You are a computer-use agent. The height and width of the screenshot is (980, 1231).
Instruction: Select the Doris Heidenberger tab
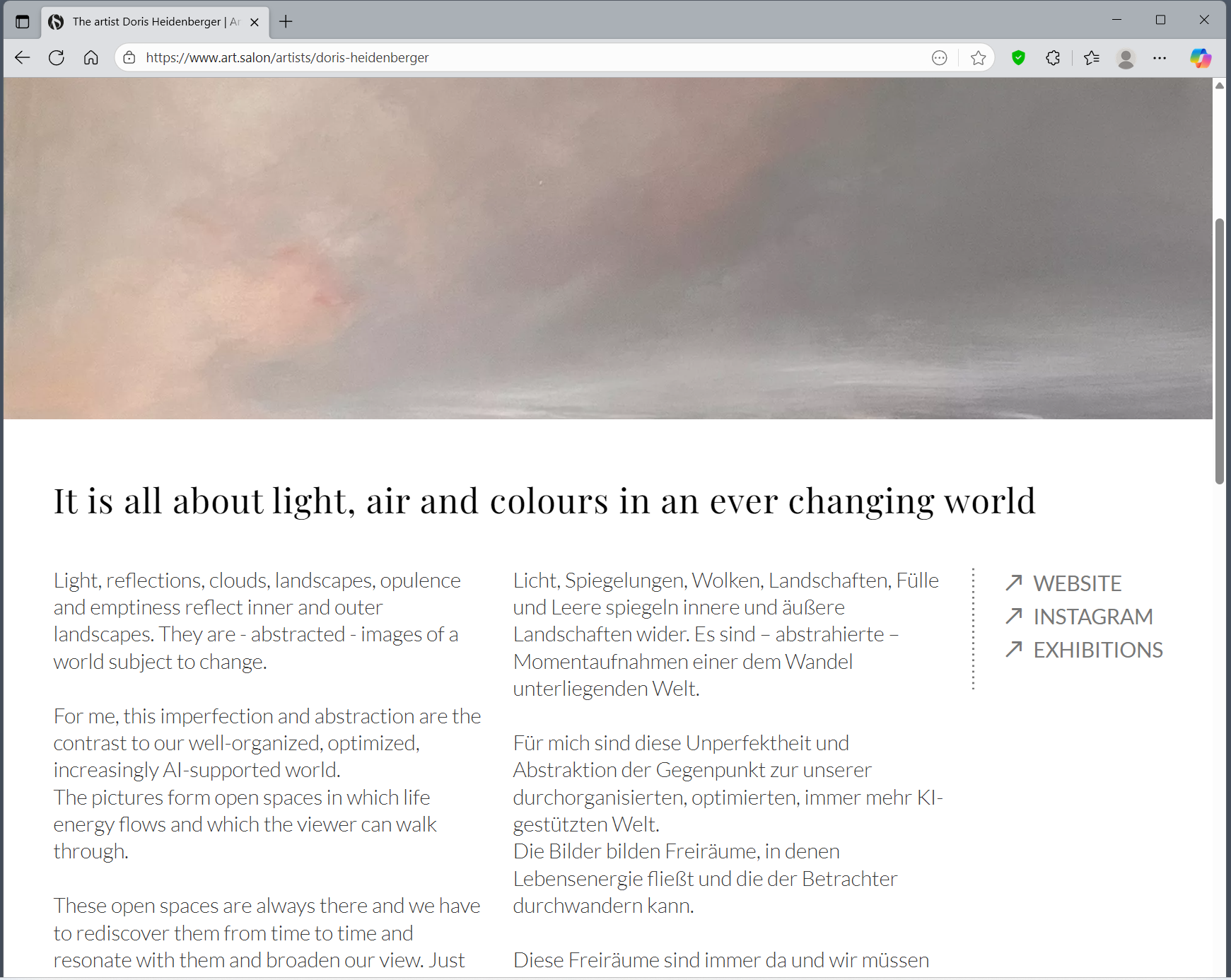pos(147,22)
